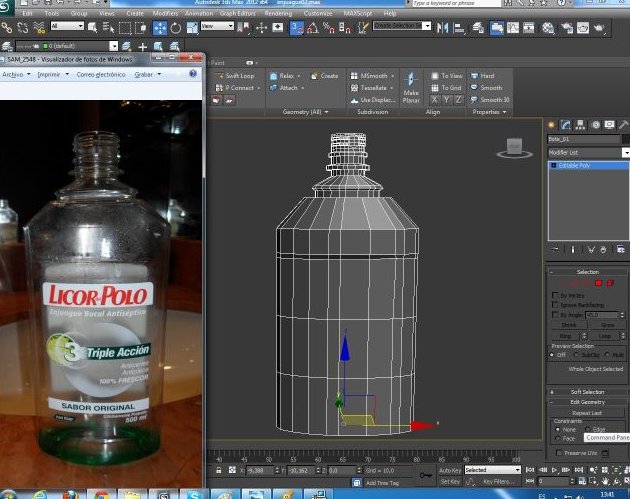Viewport: 630px width, 499px height.
Task: Open the Display panel tab icon
Action: click(x=610, y=125)
